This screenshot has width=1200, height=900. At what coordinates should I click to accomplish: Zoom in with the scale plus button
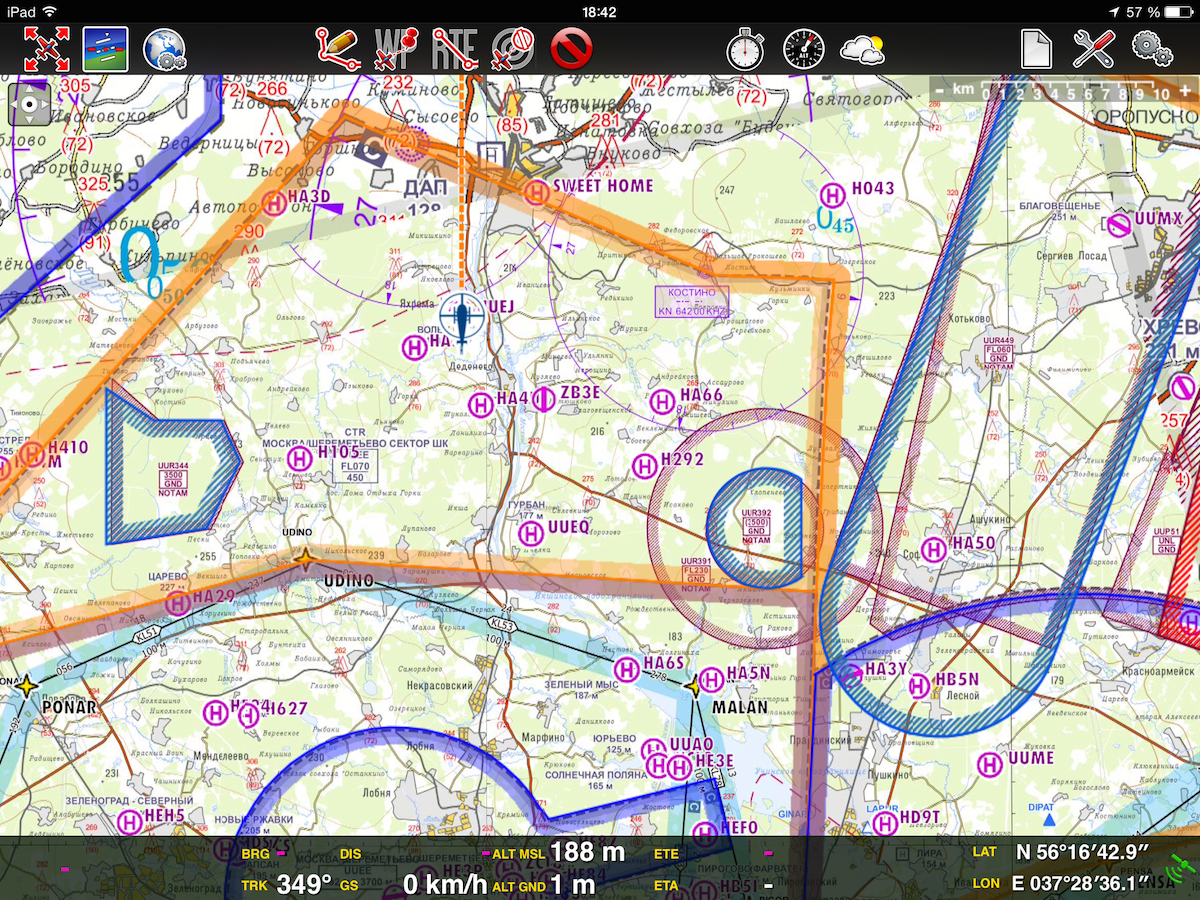click(x=1184, y=91)
